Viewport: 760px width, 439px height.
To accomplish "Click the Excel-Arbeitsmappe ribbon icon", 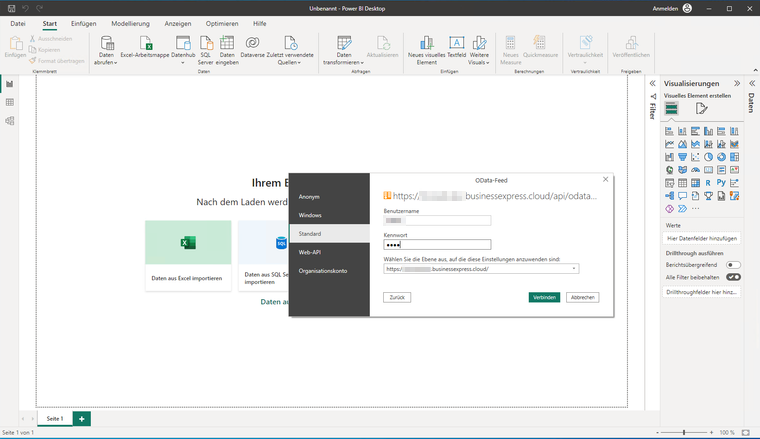I will pyautogui.click(x=146, y=44).
